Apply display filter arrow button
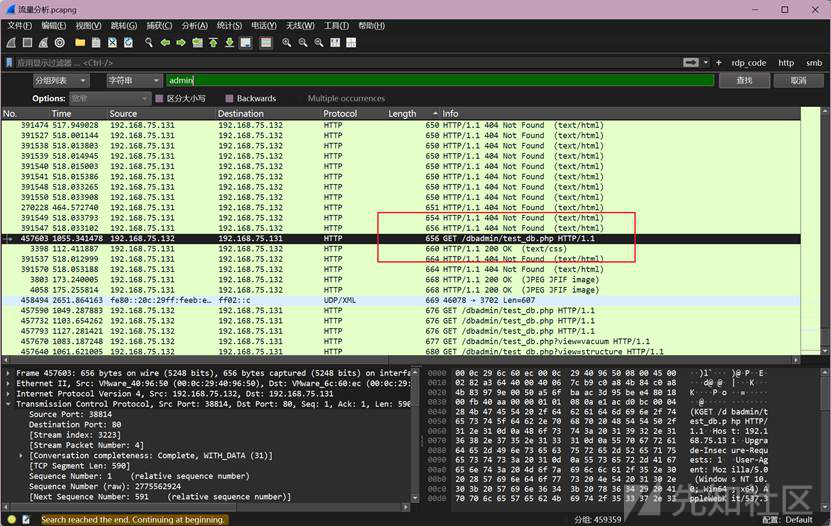Image resolution: width=831 pixels, height=526 pixels. coord(691,63)
